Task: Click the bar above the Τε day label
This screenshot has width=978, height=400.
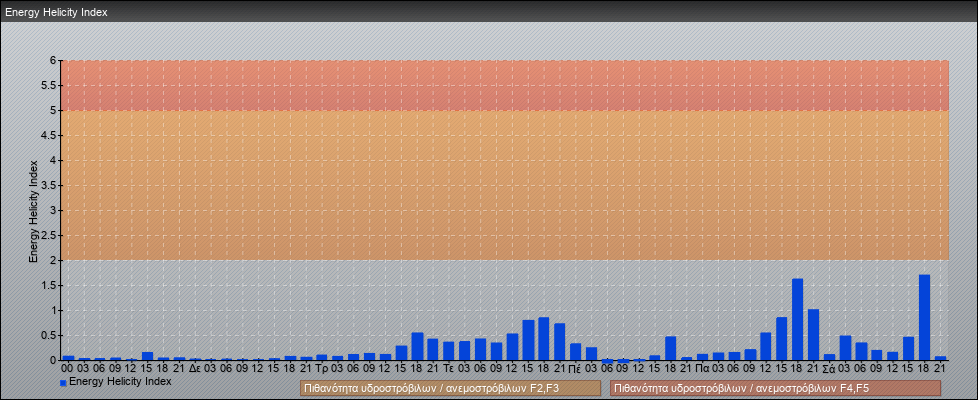Action: pyautogui.click(x=448, y=351)
